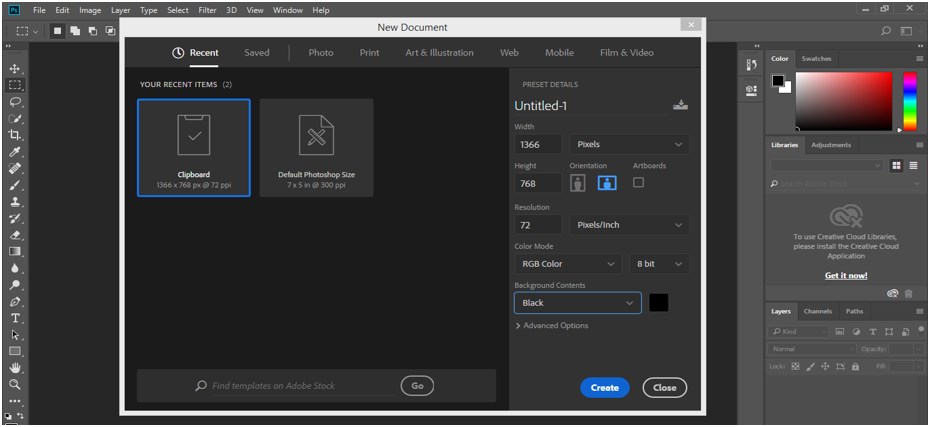This screenshot has width=930, height=427.
Task: Open the Pixels width unit dropdown
Action: [629, 144]
